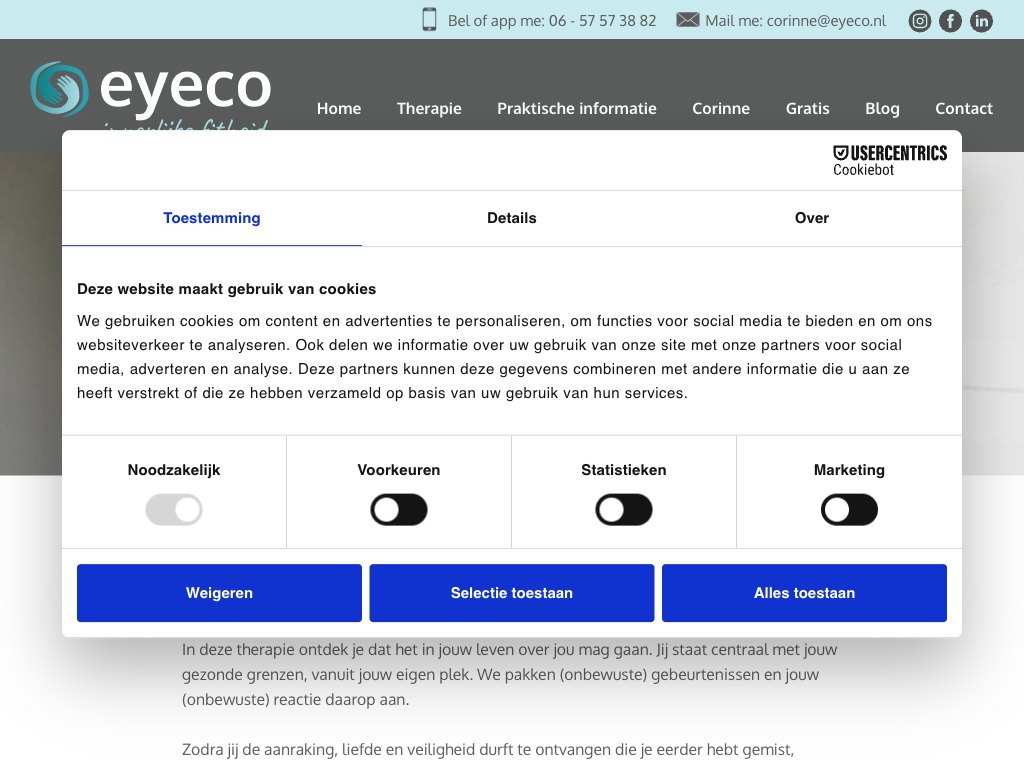Open Praktische informatie in navigation
The width and height of the screenshot is (1024, 768).
577,108
